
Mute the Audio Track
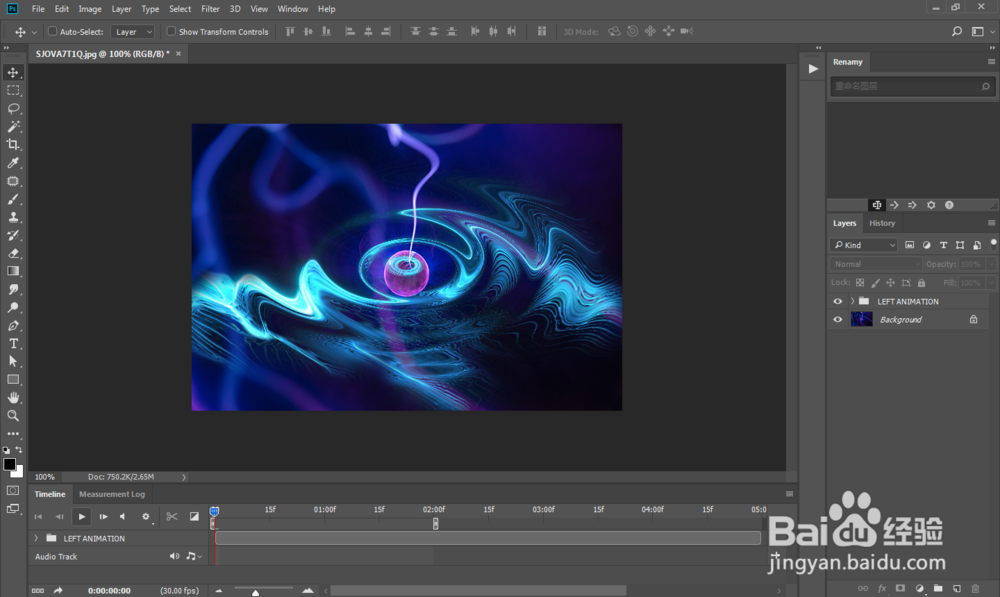point(174,556)
